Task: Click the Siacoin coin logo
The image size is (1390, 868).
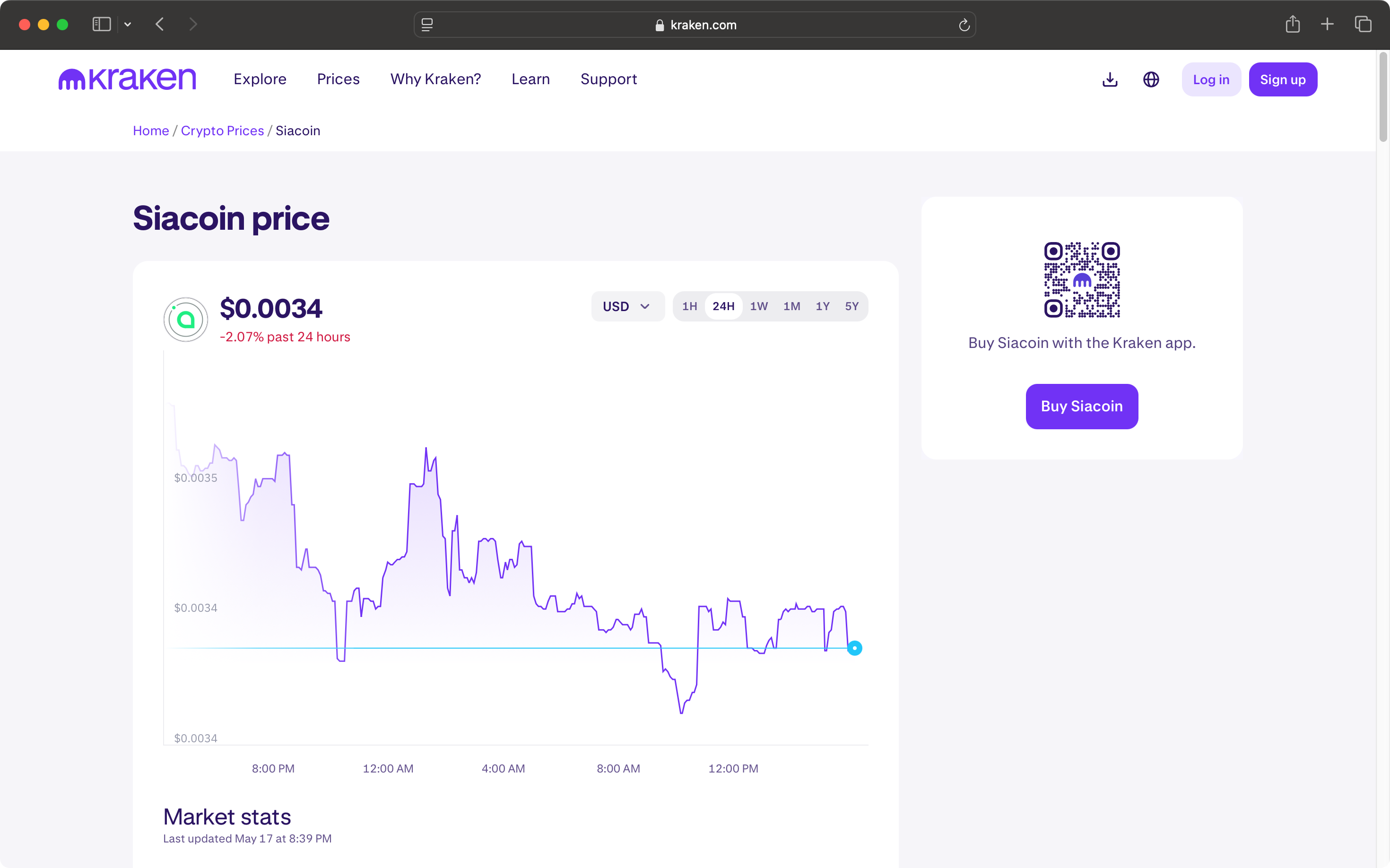Action: coord(185,319)
